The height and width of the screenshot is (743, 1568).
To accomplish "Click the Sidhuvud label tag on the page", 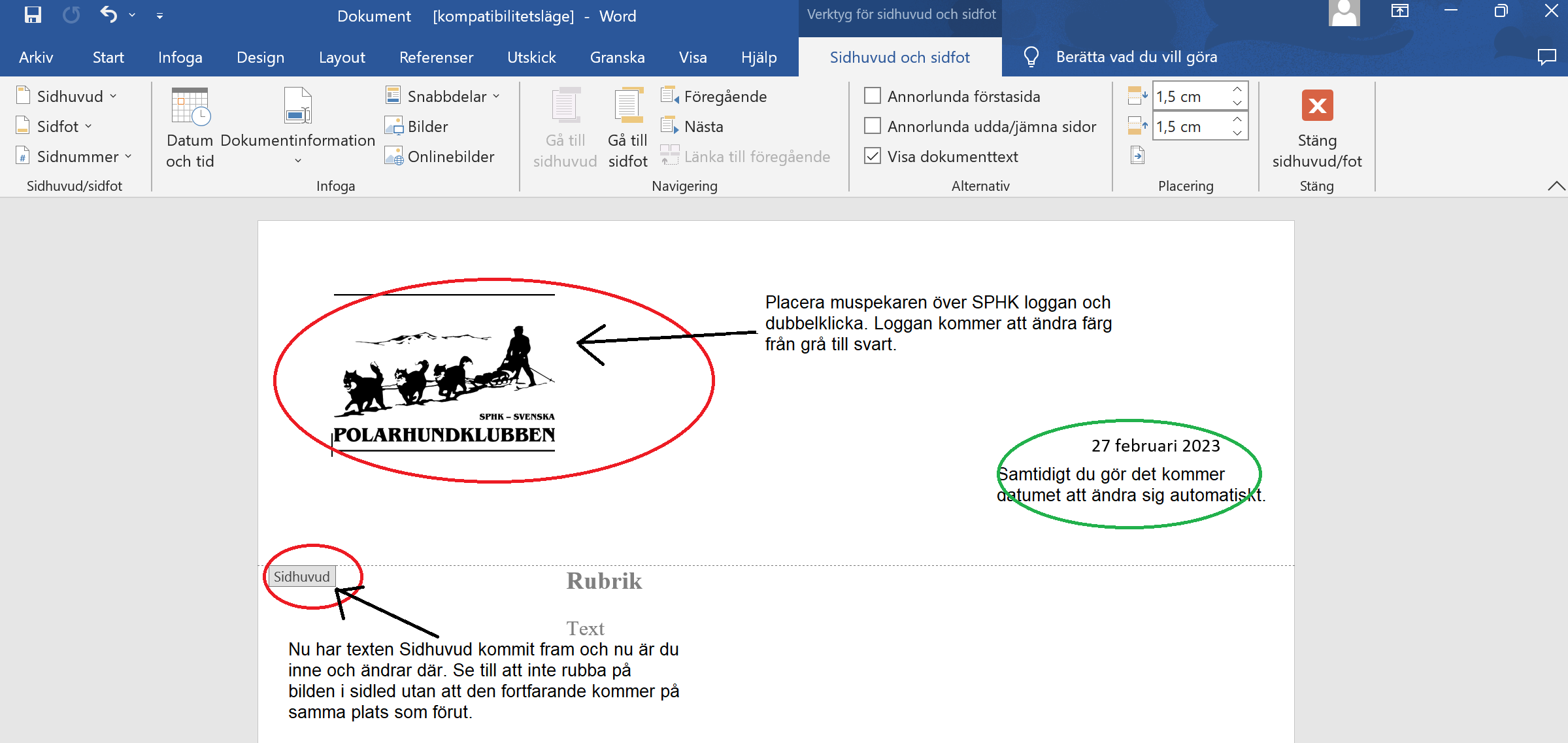I will 301,576.
